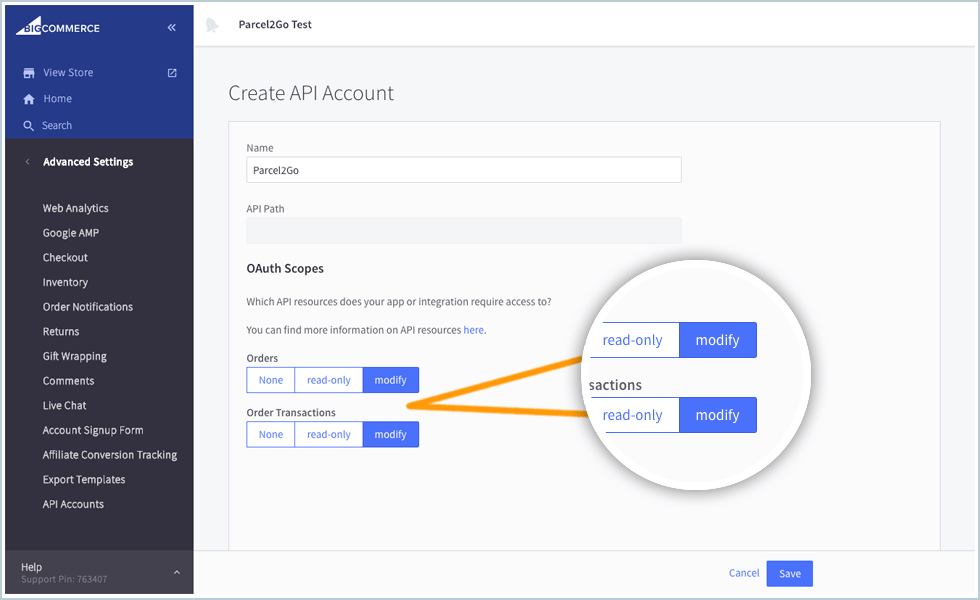Open the 'here' API resources link
Viewport: 980px width, 600px height.
click(473, 330)
